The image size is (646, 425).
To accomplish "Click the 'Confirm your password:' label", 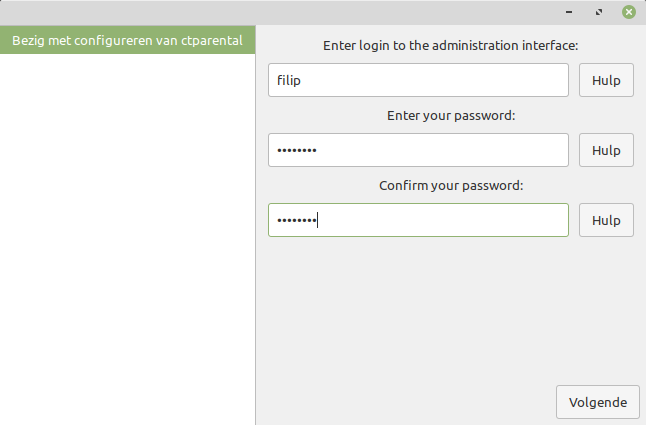I will [x=451, y=185].
